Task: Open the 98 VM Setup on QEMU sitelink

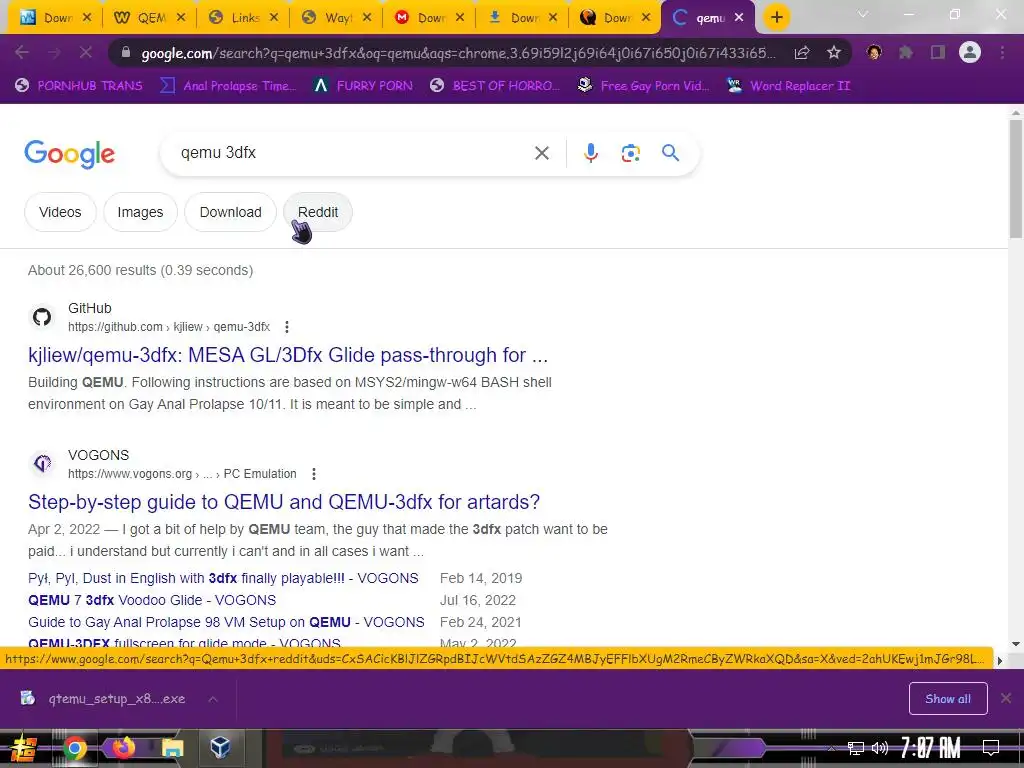Action: [x=226, y=622]
